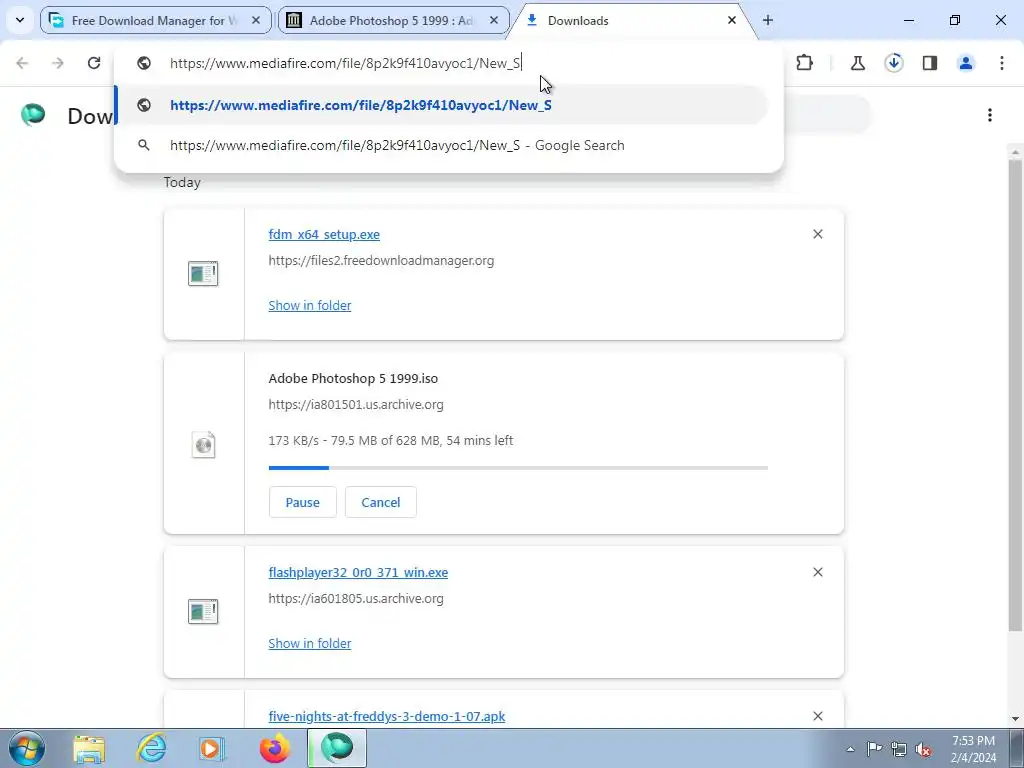The width and height of the screenshot is (1024, 768).
Task: Click the scrollbar down arrow
Action: click(1015, 719)
